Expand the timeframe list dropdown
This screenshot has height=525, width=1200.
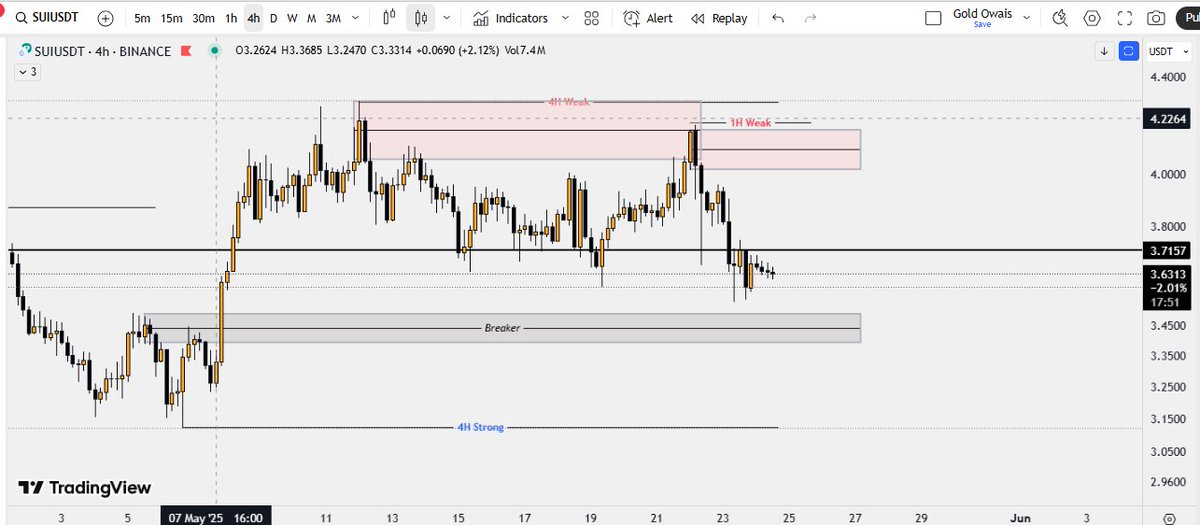click(355, 18)
